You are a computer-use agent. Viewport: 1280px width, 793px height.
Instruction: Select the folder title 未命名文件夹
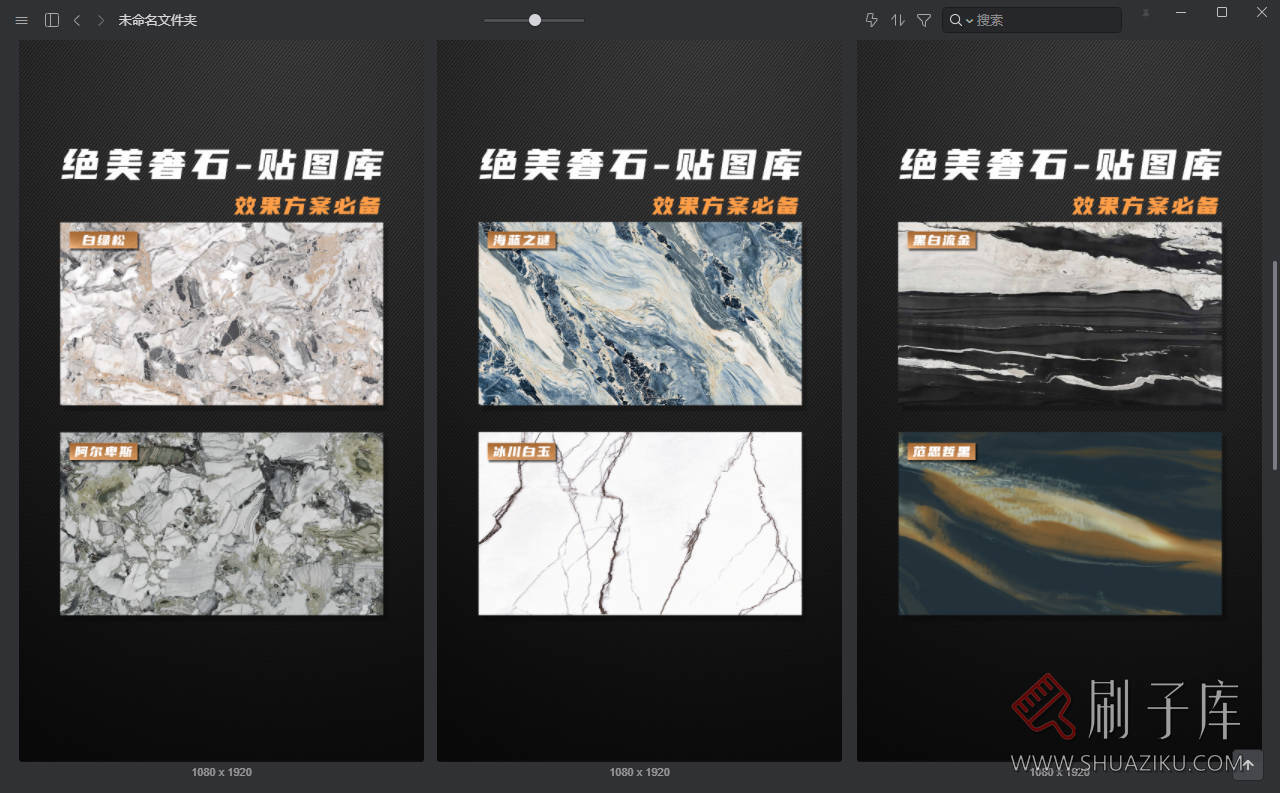pyautogui.click(x=158, y=19)
